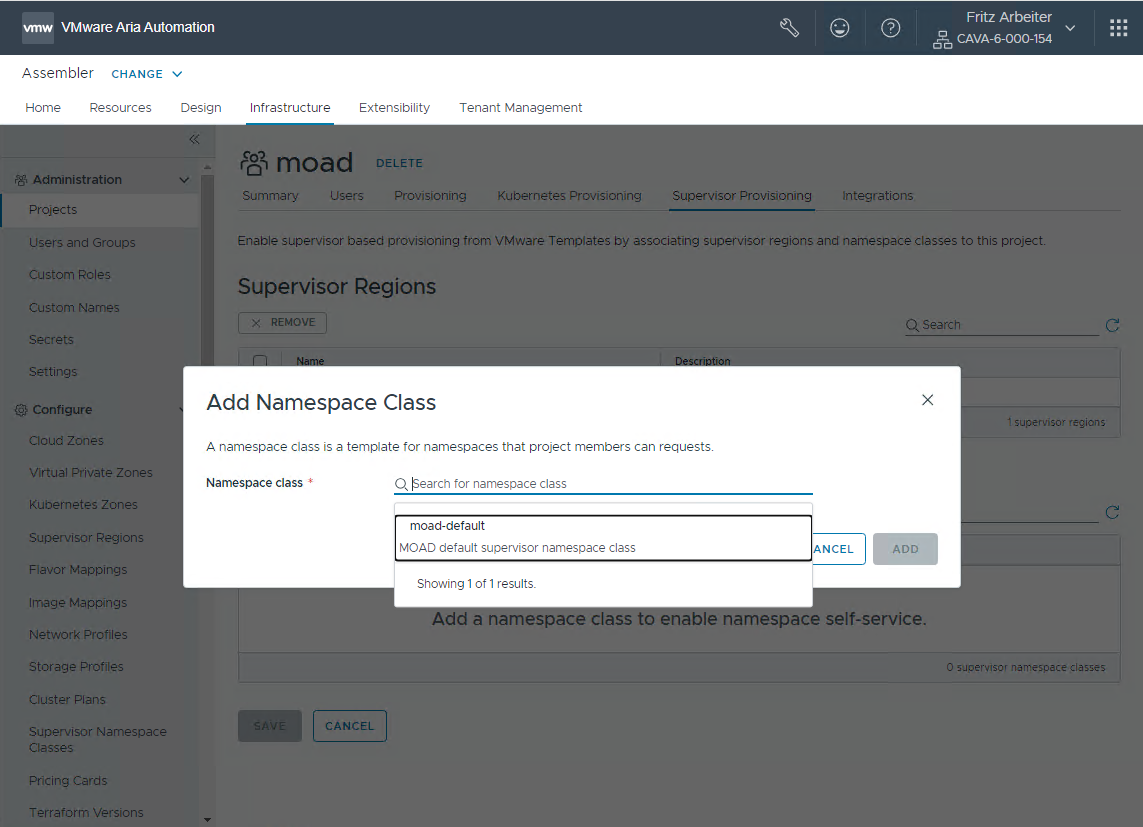Focus the namespace class search field
The image size is (1143, 827).
point(603,484)
